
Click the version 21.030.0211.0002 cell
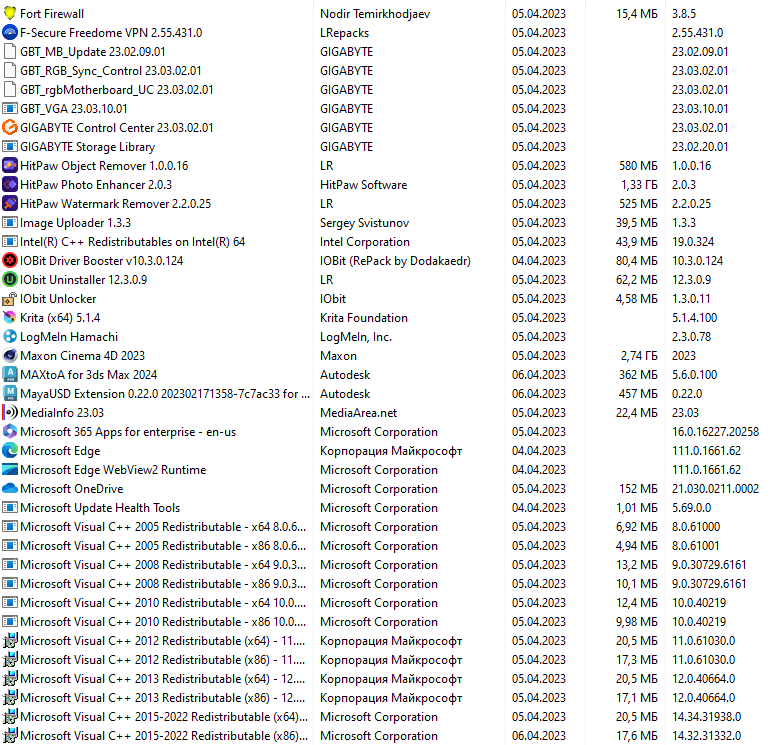tap(715, 489)
